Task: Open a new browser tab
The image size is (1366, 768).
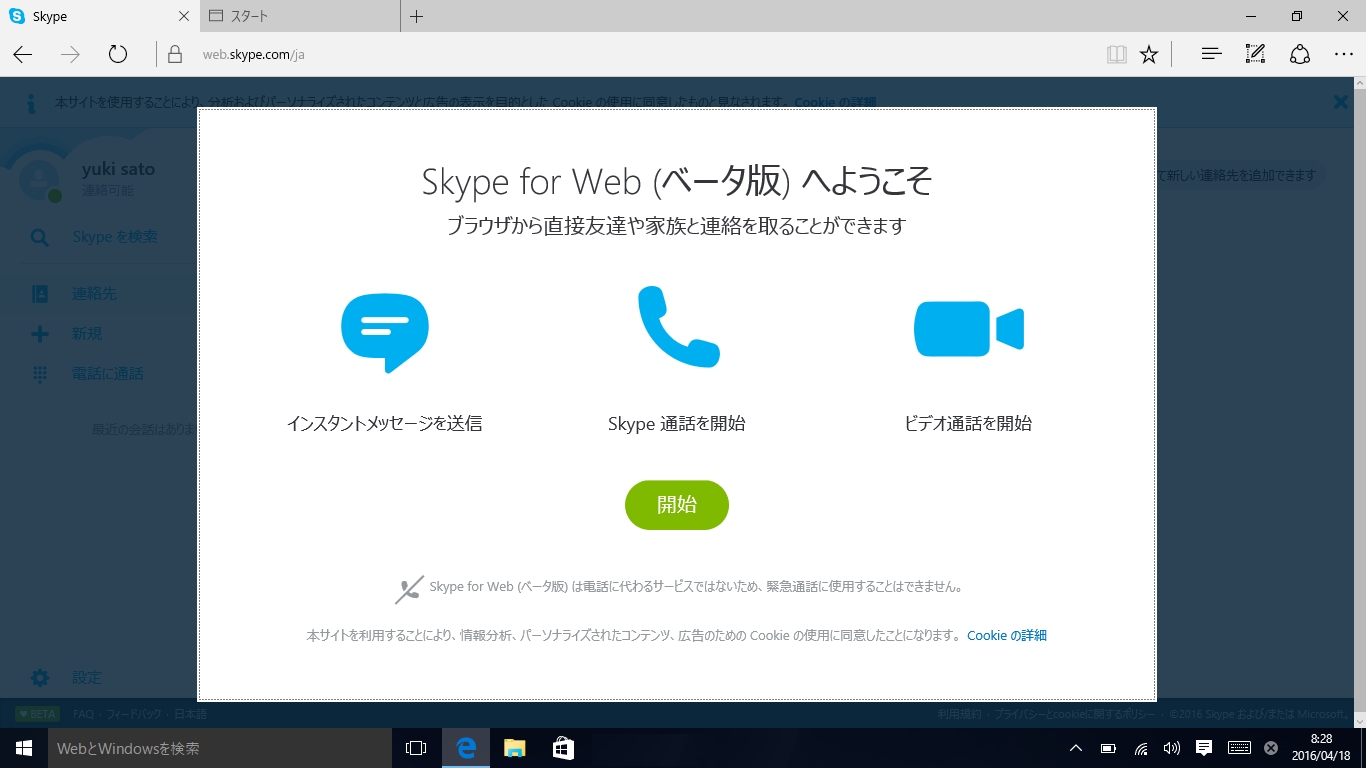Action: point(417,16)
